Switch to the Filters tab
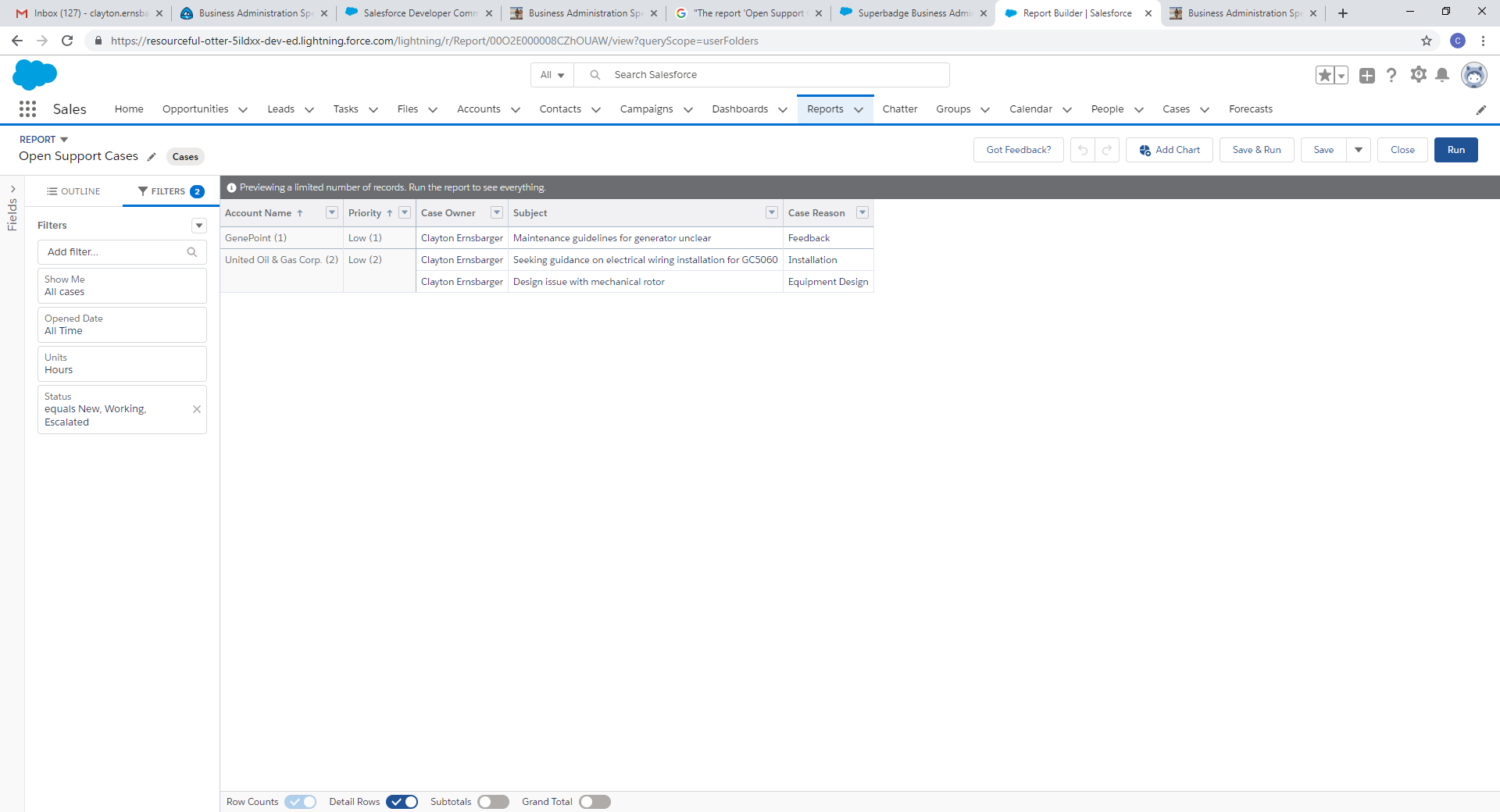The width and height of the screenshot is (1500, 812). click(x=170, y=191)
